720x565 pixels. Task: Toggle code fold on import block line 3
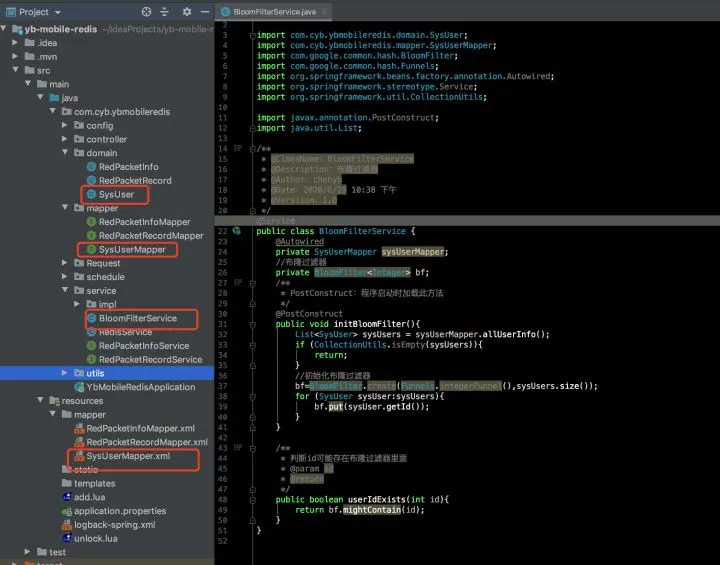click(x=251, y=34)
